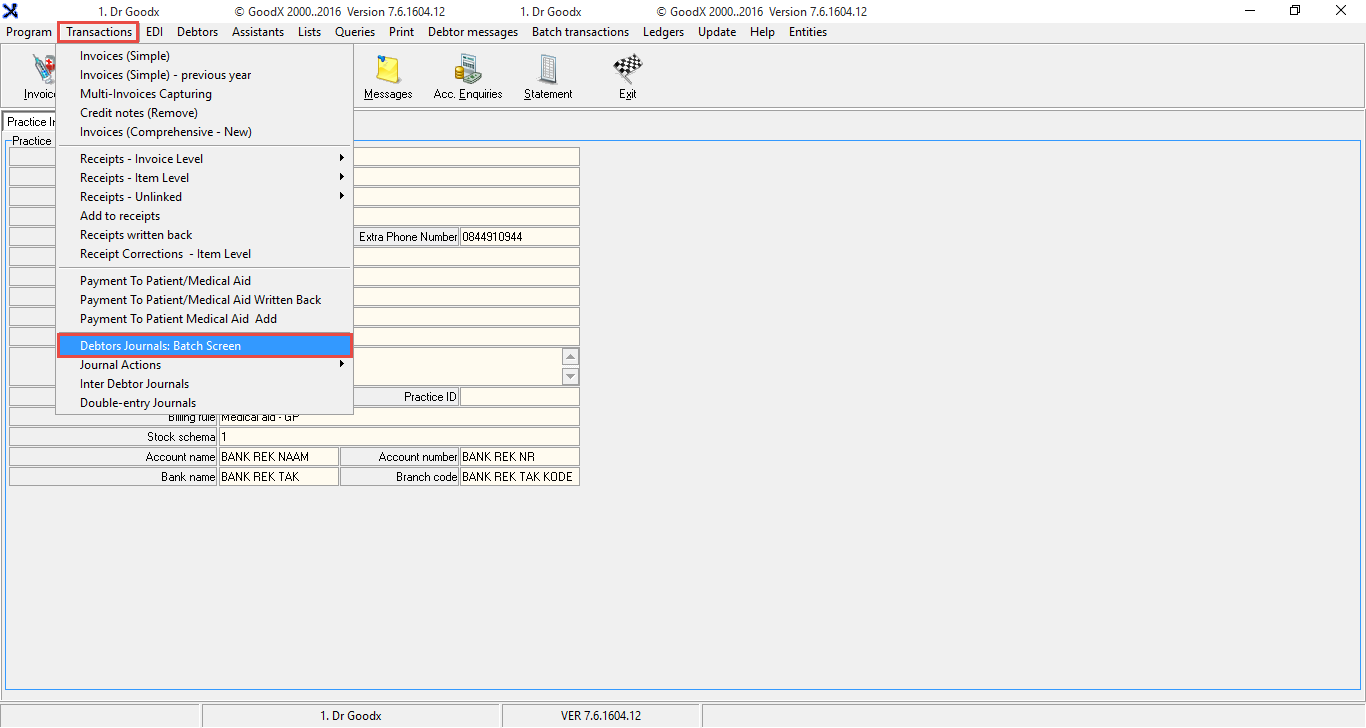Select Credit notes (Remove) option
This screenshot has width=1366, height=728.
pyautogui.click(x=139, y=113)
